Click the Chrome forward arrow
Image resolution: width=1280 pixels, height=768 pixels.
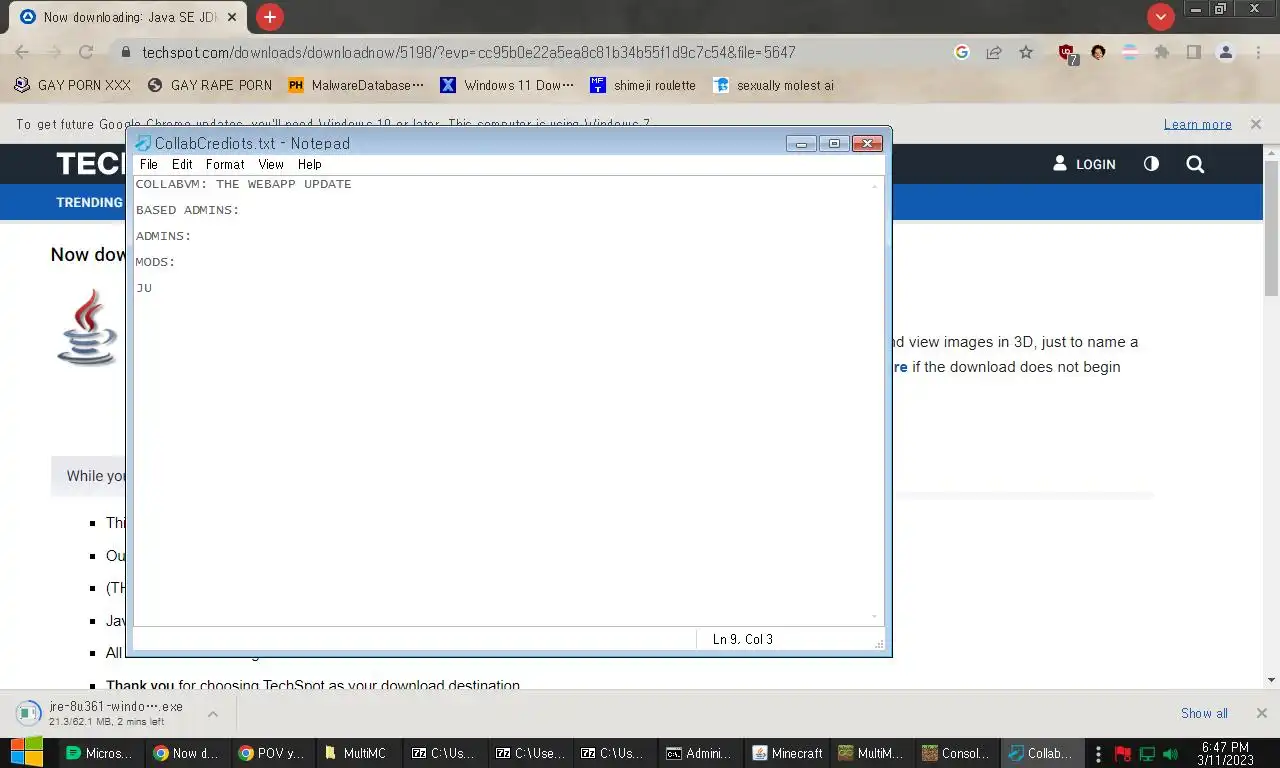[x=54, y=52]
